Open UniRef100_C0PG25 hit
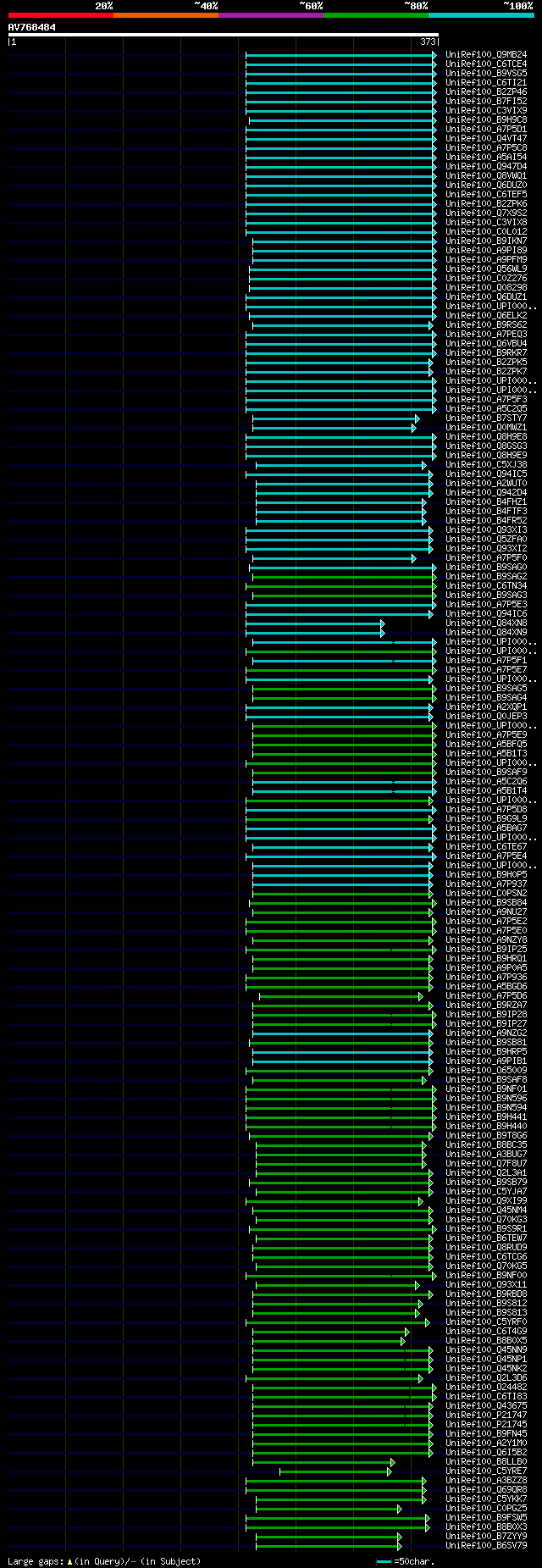The height and width of the screenshot is (1568, 542). (x=486, y=1509)
